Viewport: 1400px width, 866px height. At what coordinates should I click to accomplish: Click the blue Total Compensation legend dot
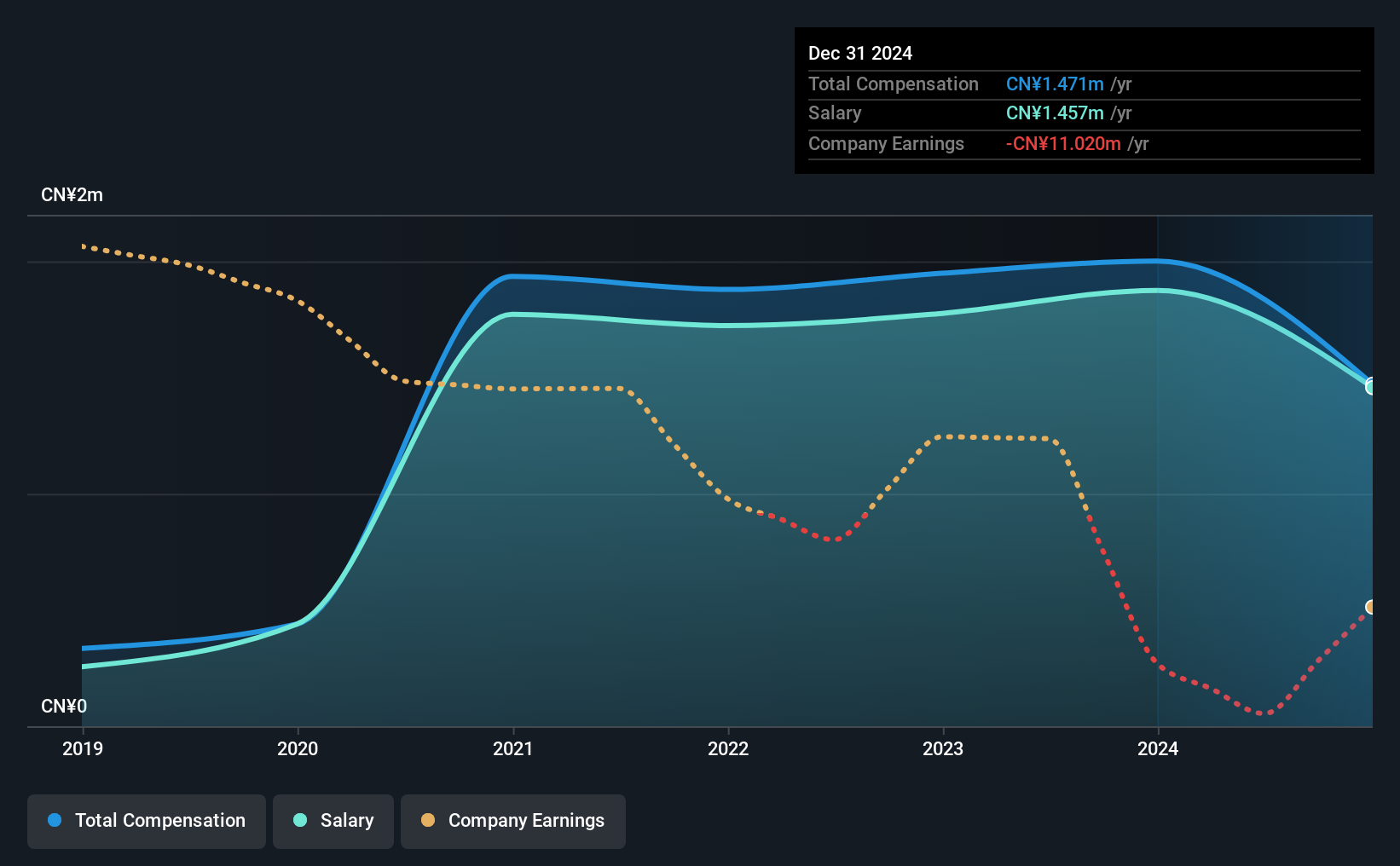tap(55, 820)
